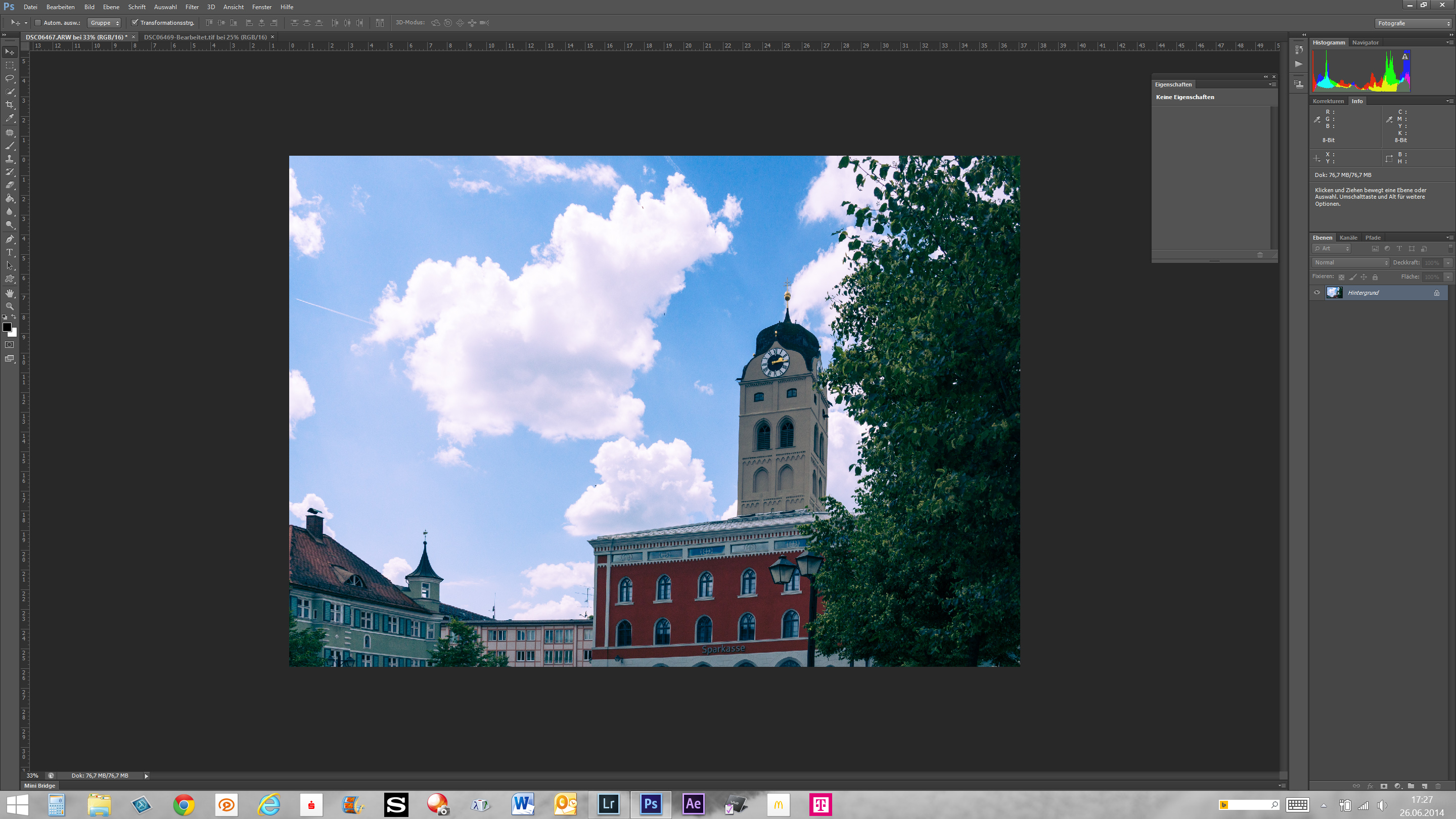This screenshot has width=1456, height=819.
Task: Select the Hand tool
Action: [10, 293]
